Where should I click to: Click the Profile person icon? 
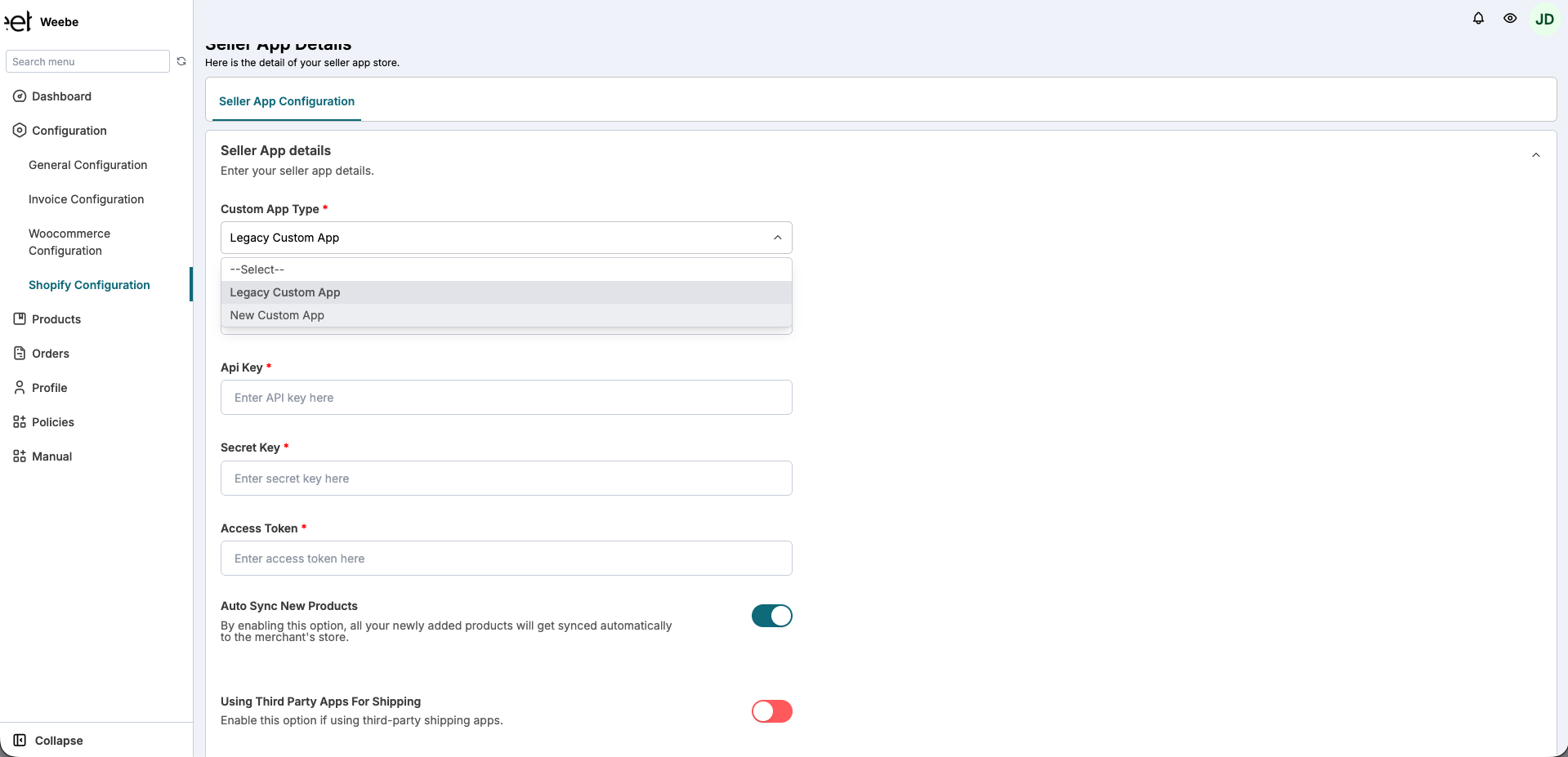pyautogui.click(x=19, y=387)
